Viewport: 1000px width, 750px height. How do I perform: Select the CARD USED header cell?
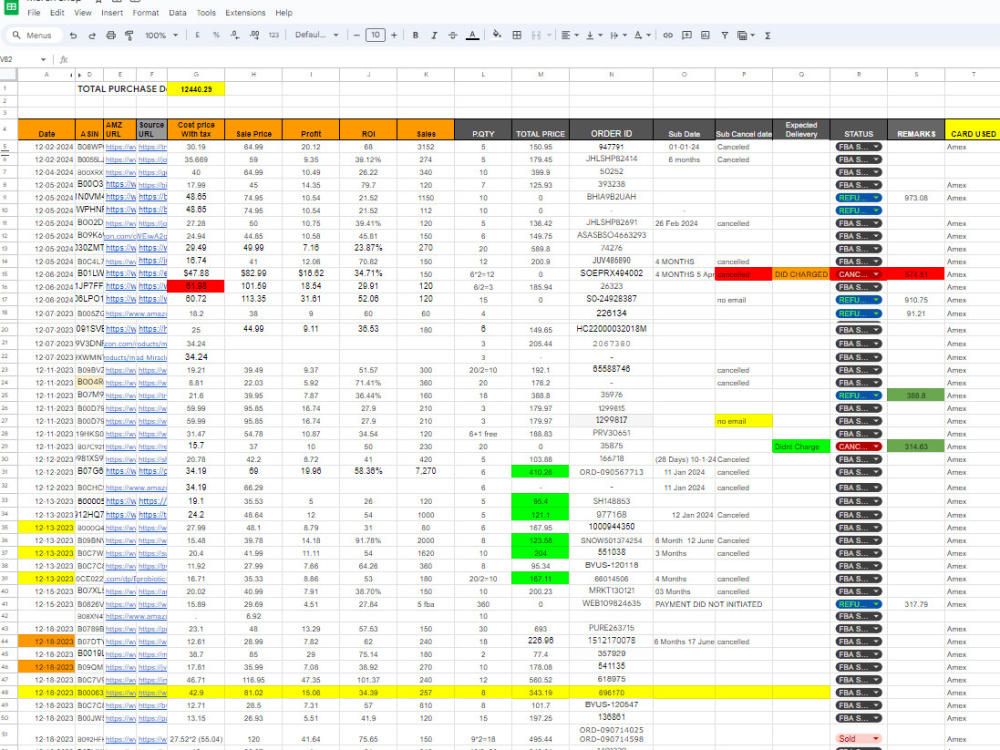pyautogui.click(x=973, y=129)
